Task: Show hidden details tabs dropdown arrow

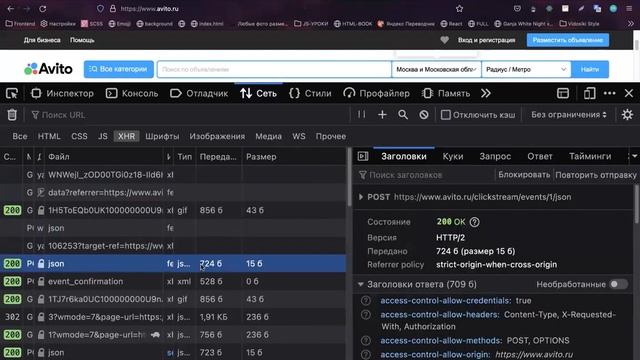Action: (634, 156)
